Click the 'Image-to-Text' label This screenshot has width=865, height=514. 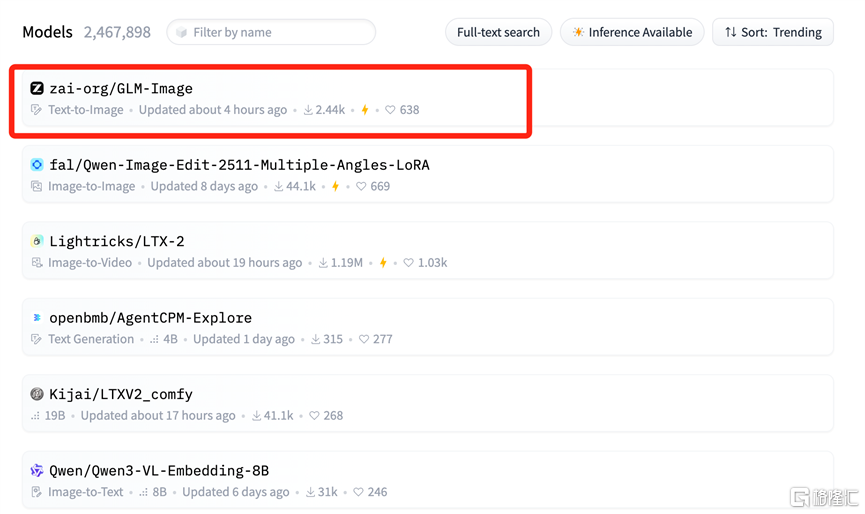pyautogui.click(x=86, y=492)
